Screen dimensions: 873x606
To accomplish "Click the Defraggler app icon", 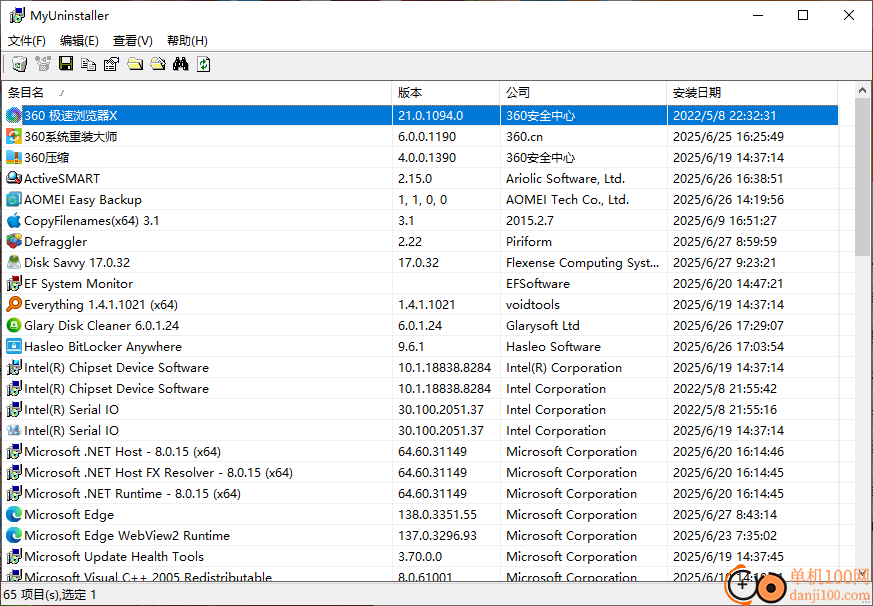I will click(x=13, y=242).
